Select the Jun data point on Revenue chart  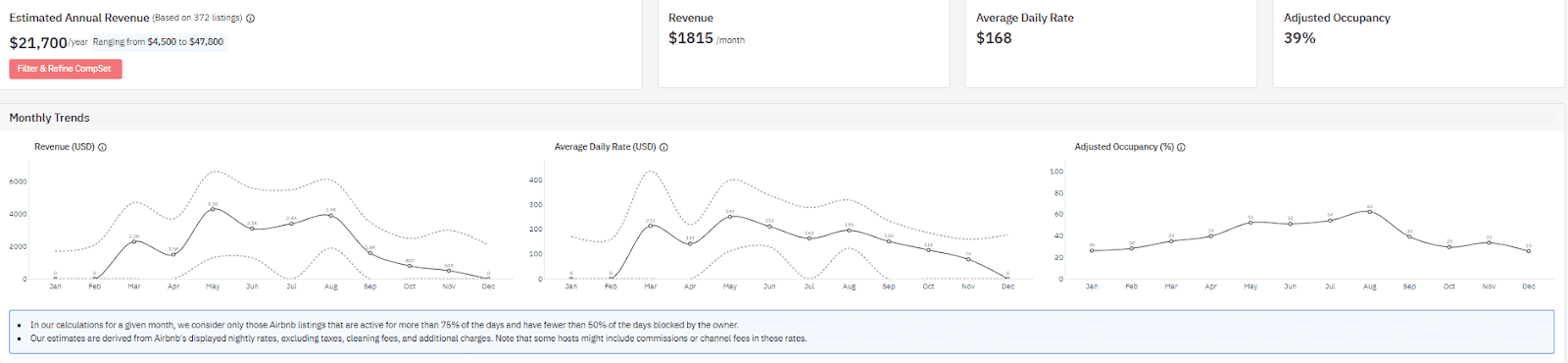click(x=252, y=229)
